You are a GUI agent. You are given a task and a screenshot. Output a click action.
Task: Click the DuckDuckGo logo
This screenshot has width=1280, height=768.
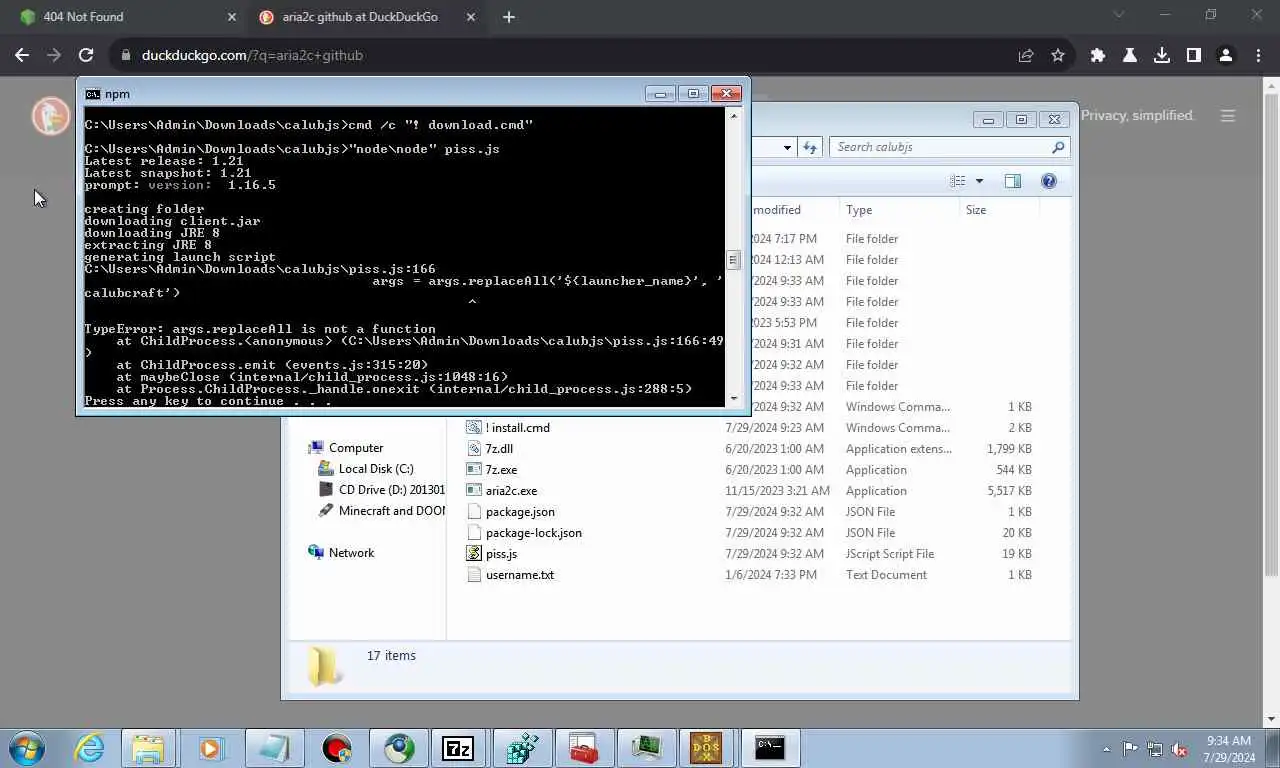click(x=51, y=116)
